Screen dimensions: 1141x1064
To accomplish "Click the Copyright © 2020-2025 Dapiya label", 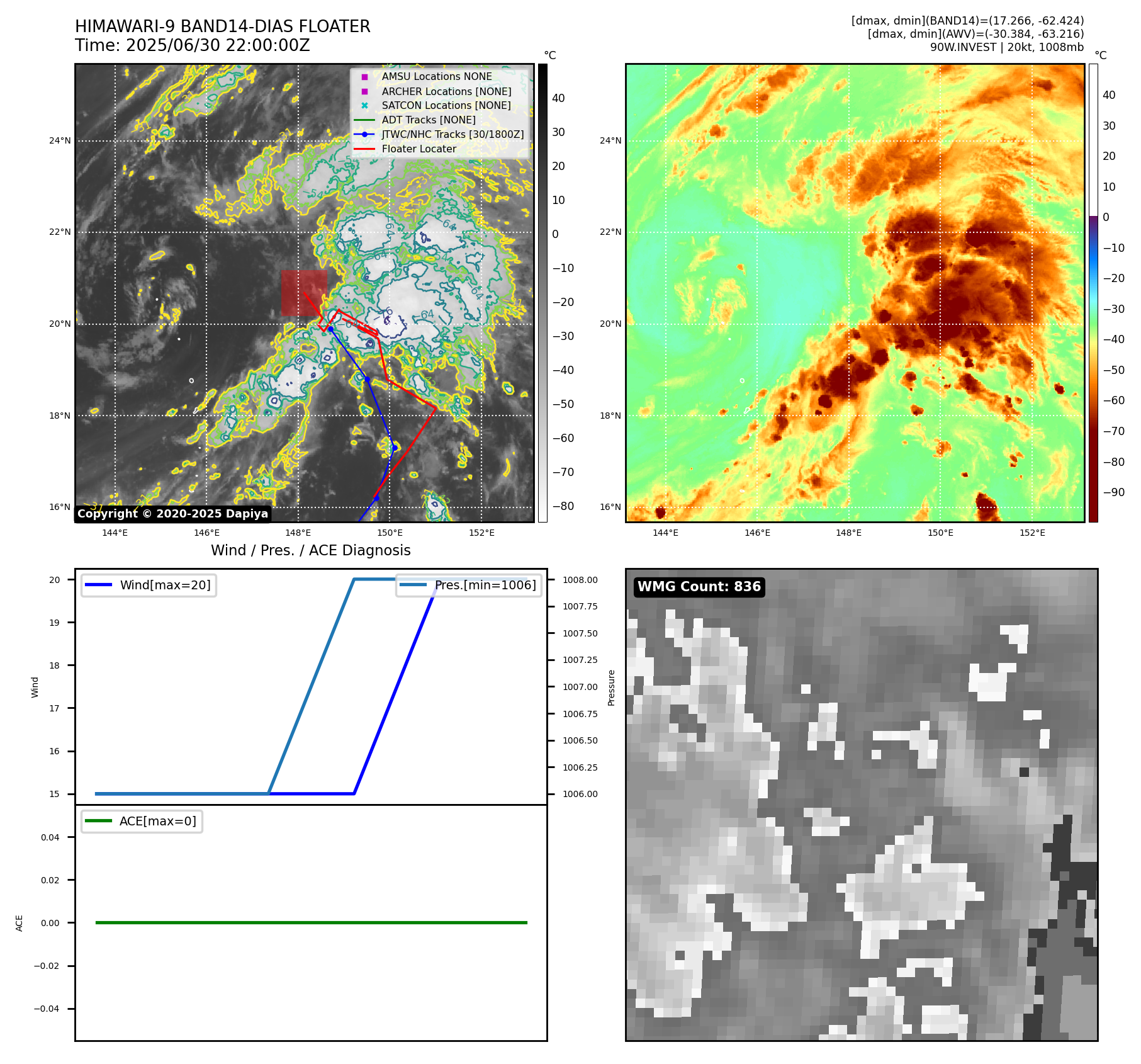I will click(x=173, y=514).
